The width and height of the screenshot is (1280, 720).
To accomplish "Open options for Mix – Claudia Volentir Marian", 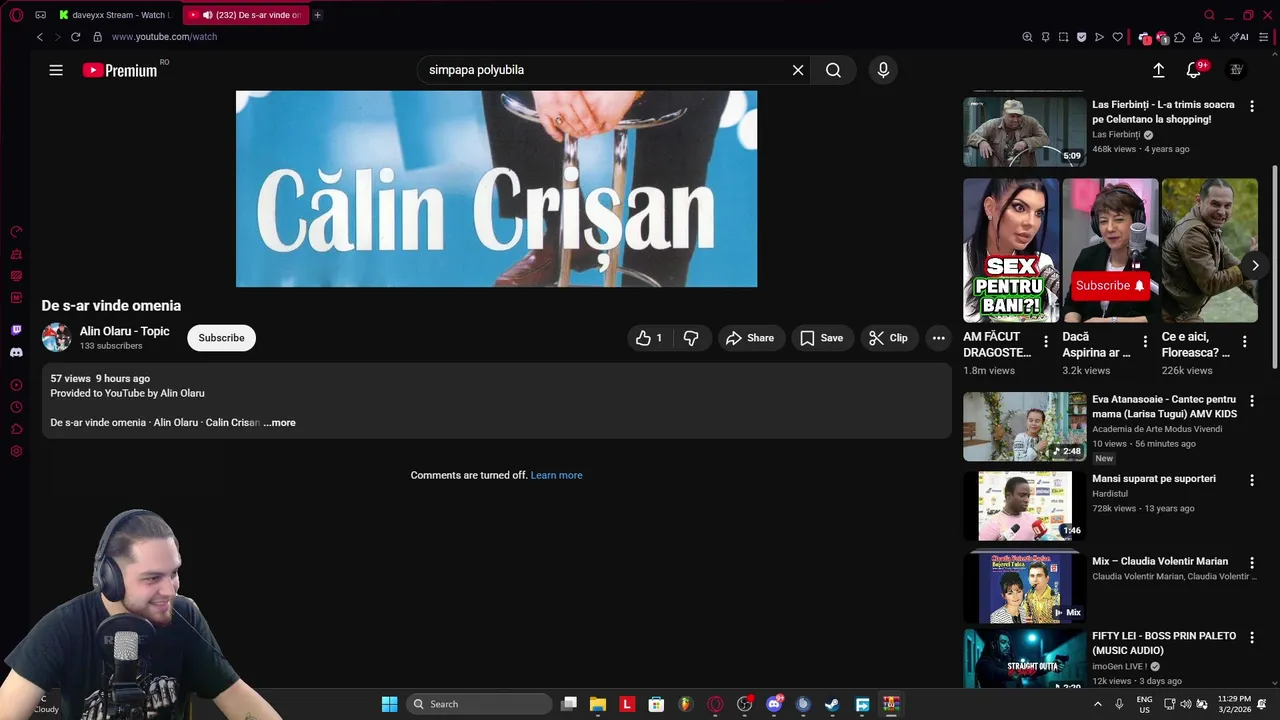I will (1251, 563).
